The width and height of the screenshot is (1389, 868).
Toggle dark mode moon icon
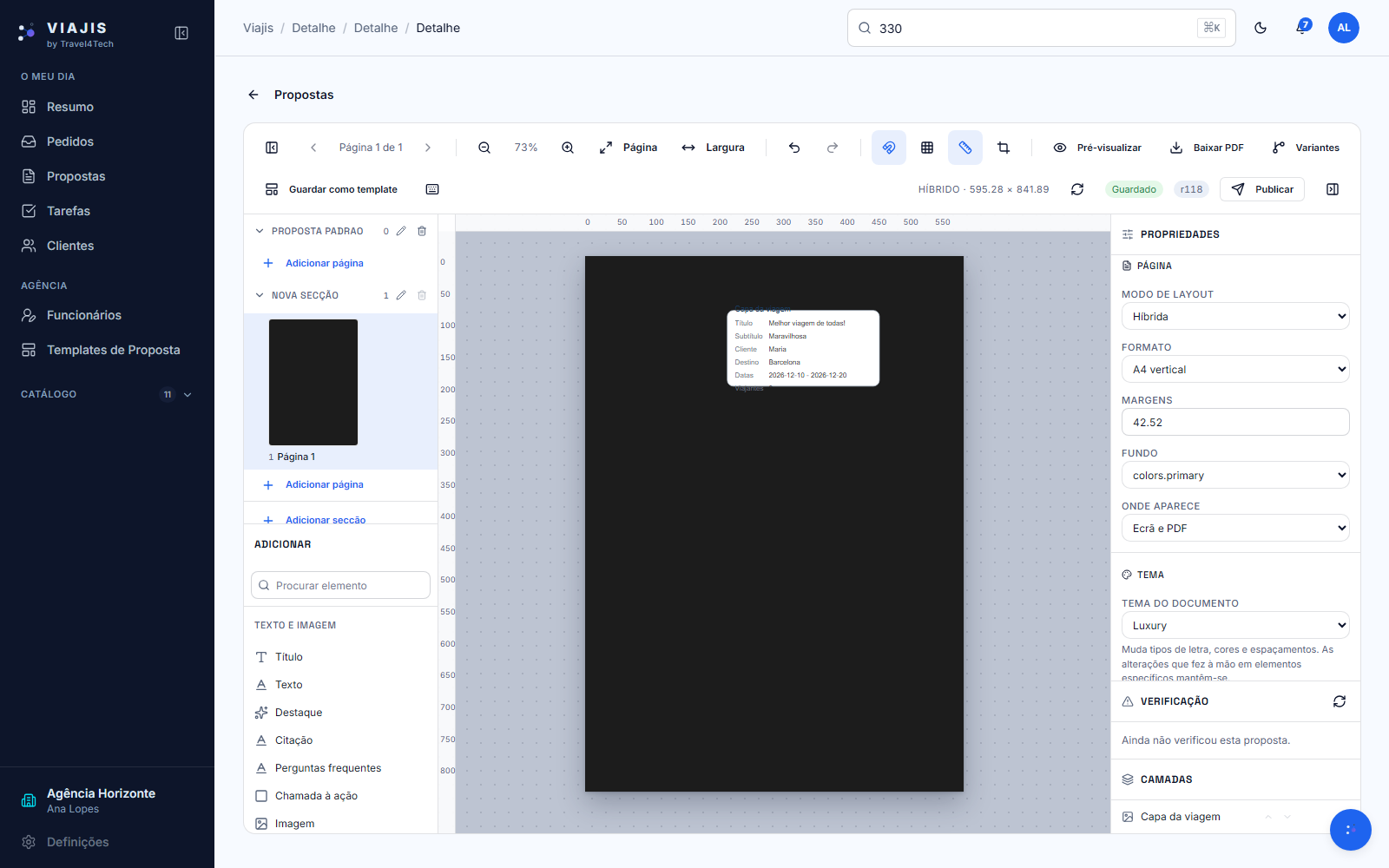pyautogui.click(x=1261, y=28)
